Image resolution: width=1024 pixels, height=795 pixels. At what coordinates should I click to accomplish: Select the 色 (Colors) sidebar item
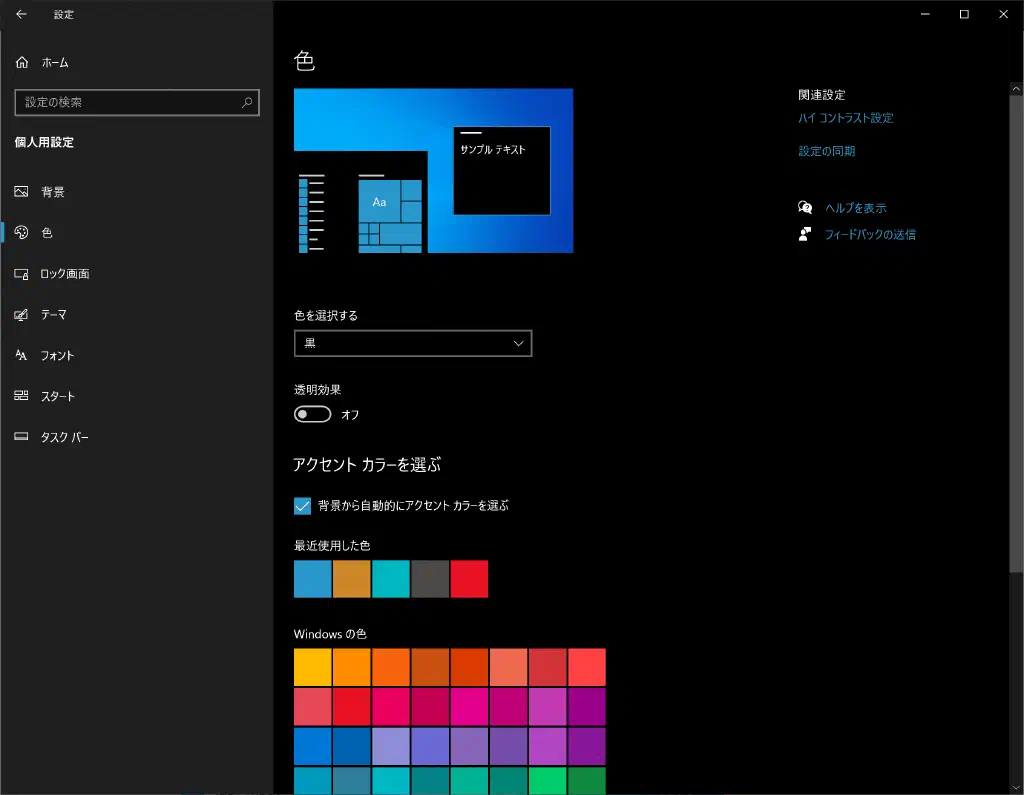tap(46, 233)
